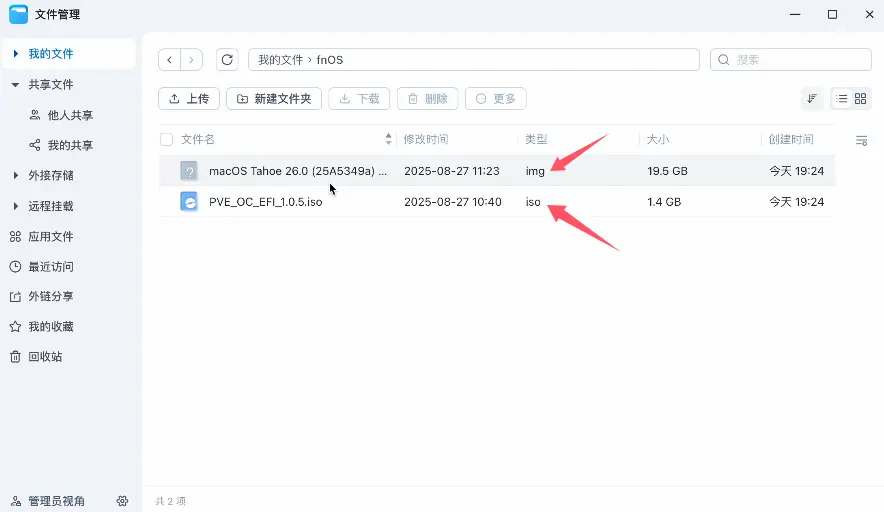The image size is (884, 512).
Task: Click the File Manager app logo icon
Action: [x=19, y=14]
